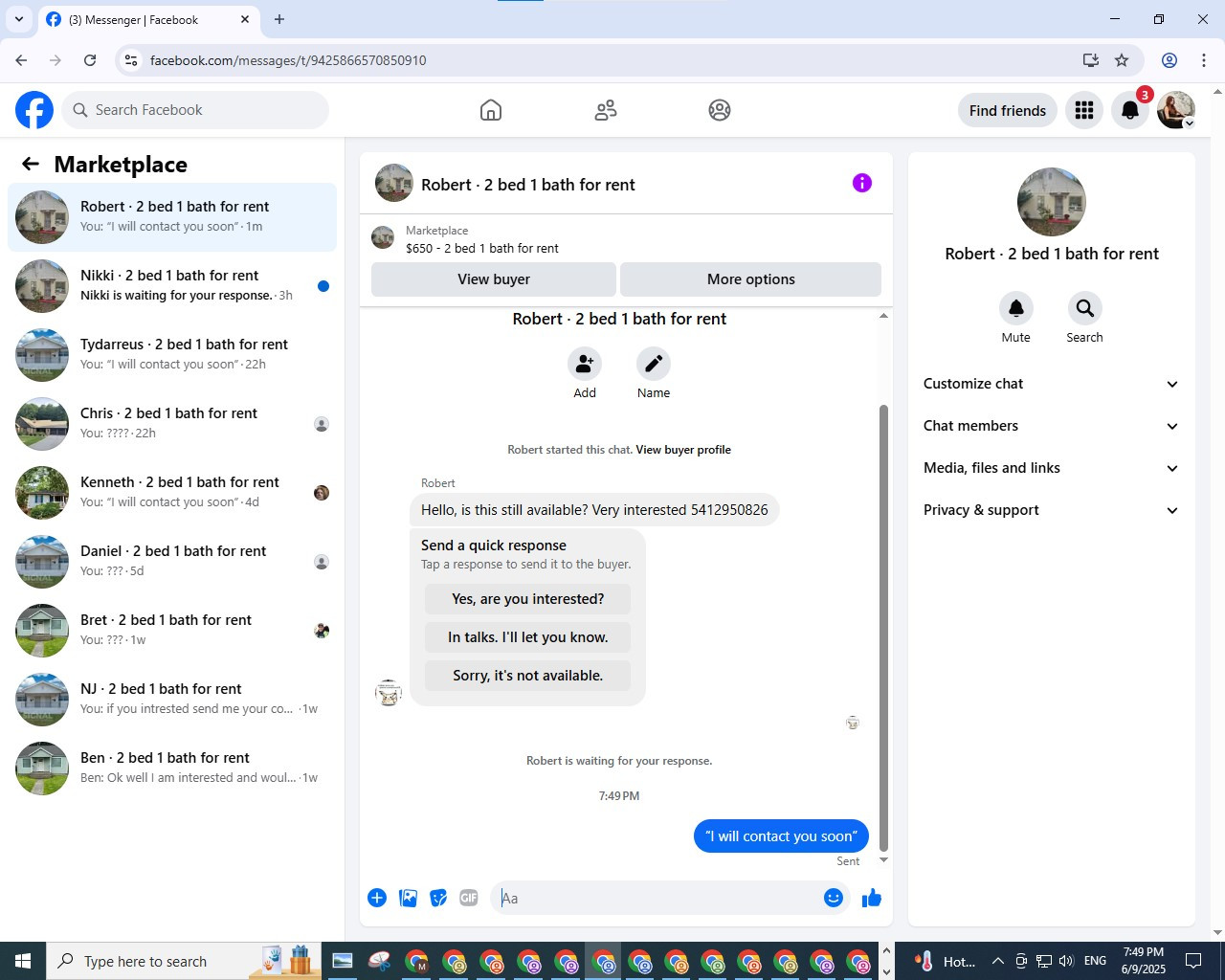Click the Search Facebook field
Screen dimensions: 1225x980
click(195, 110)
